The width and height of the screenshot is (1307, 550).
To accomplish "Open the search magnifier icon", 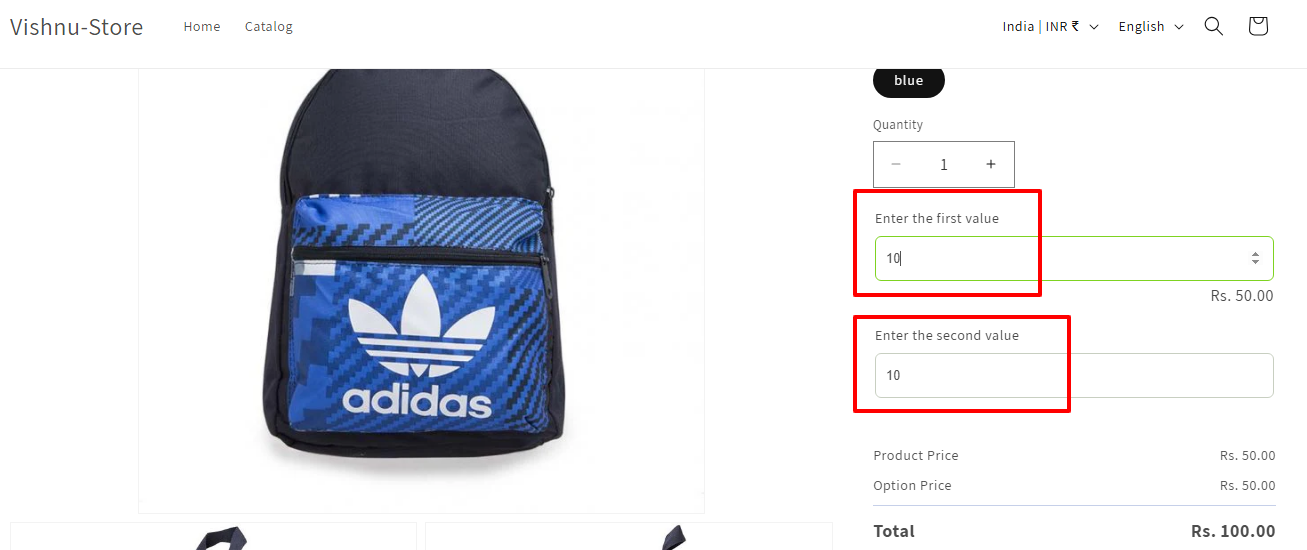I will 1213,26.
